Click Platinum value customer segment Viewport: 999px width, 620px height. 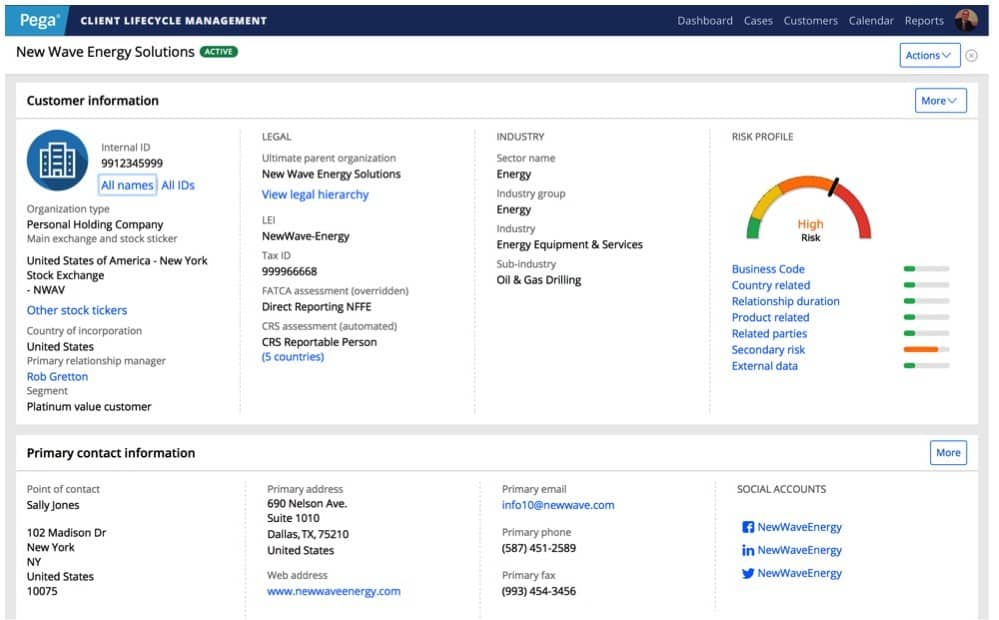coord(89,407)
